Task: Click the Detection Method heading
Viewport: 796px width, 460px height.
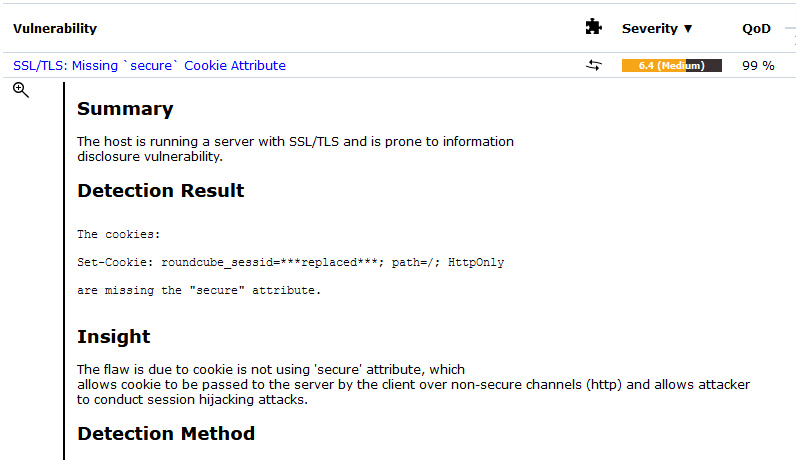Action: click(x=166, y=434)
